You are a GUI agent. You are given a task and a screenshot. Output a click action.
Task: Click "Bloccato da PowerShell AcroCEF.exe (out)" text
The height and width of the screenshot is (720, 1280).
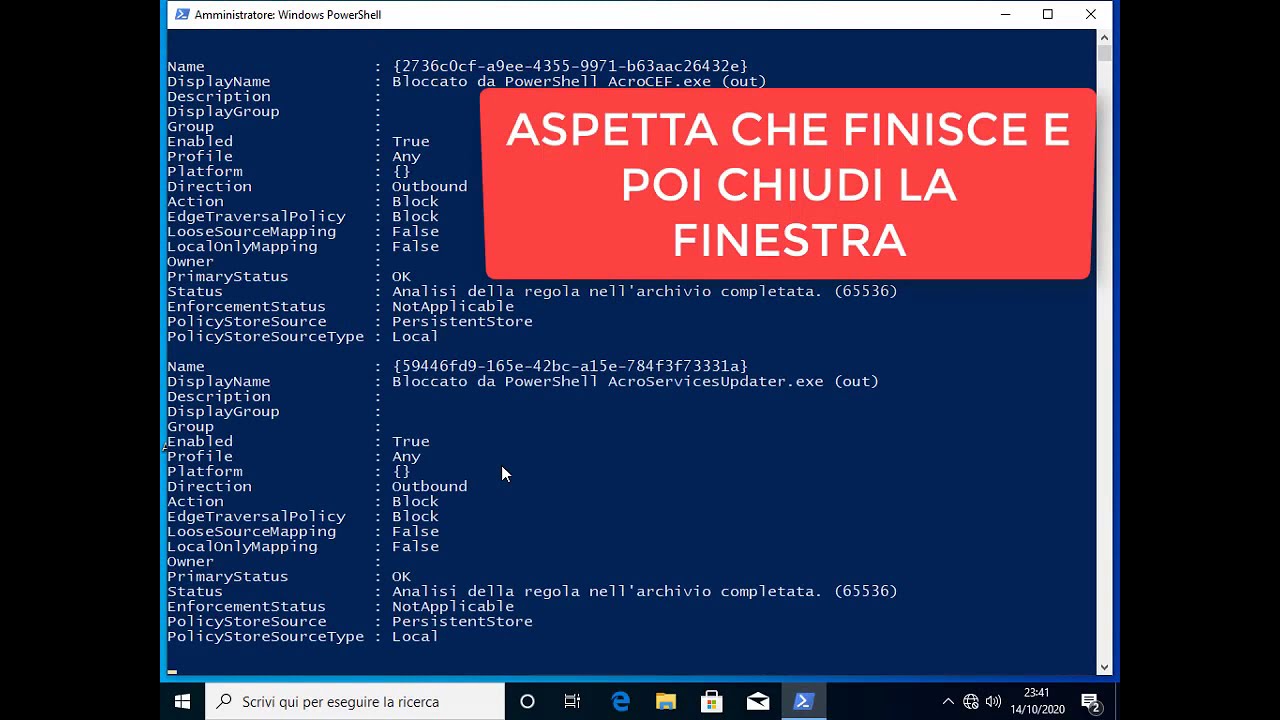(579, 81)
